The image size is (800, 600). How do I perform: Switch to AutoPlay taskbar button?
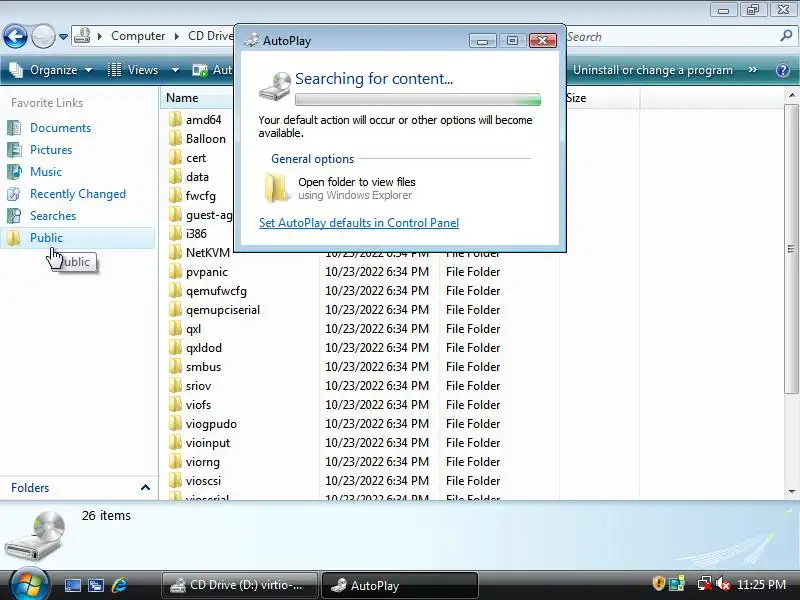pyautogui.click(x=399, y=585)
